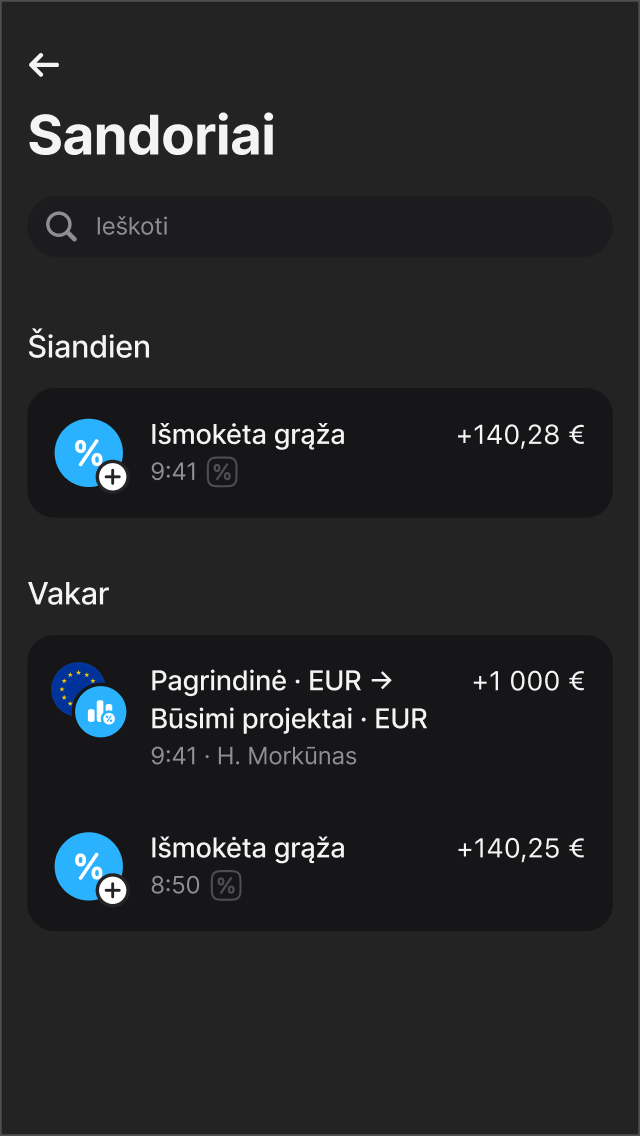Click the '+140,25 €' amount

pyautogui.click(x=520, y=848)
